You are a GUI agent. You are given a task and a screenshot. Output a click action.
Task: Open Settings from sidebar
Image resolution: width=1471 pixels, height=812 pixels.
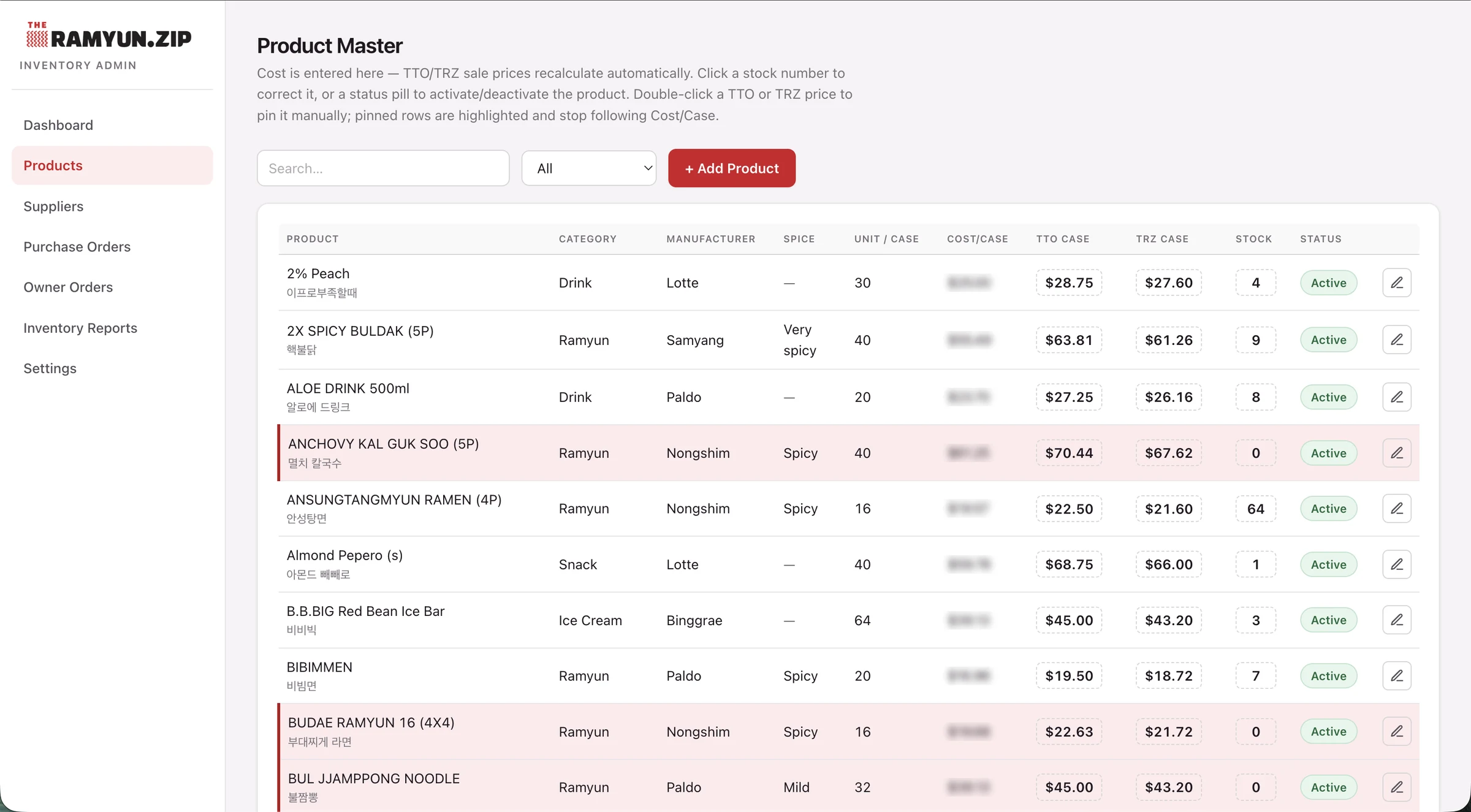[112, 368]
